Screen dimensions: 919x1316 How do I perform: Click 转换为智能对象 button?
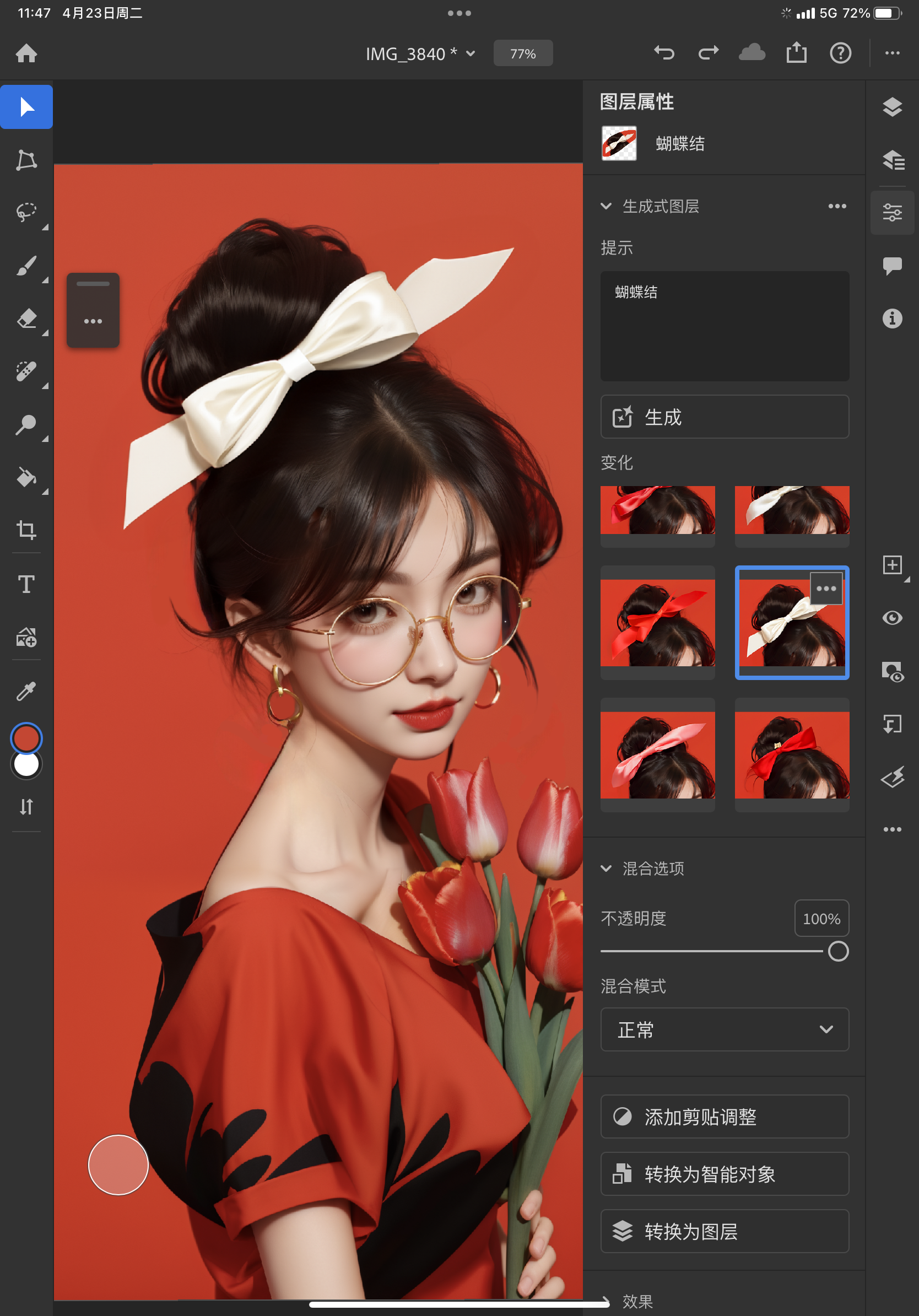tap(724, 1174)
